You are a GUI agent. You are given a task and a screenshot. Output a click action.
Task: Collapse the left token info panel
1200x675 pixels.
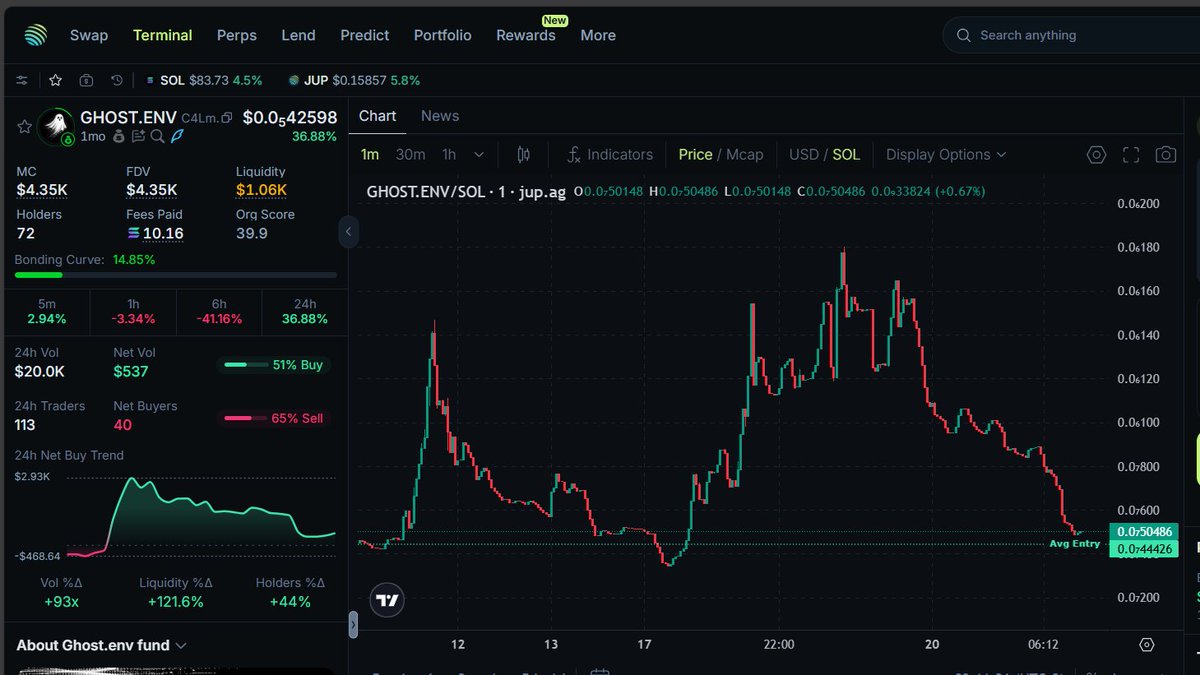click(348, 232)
